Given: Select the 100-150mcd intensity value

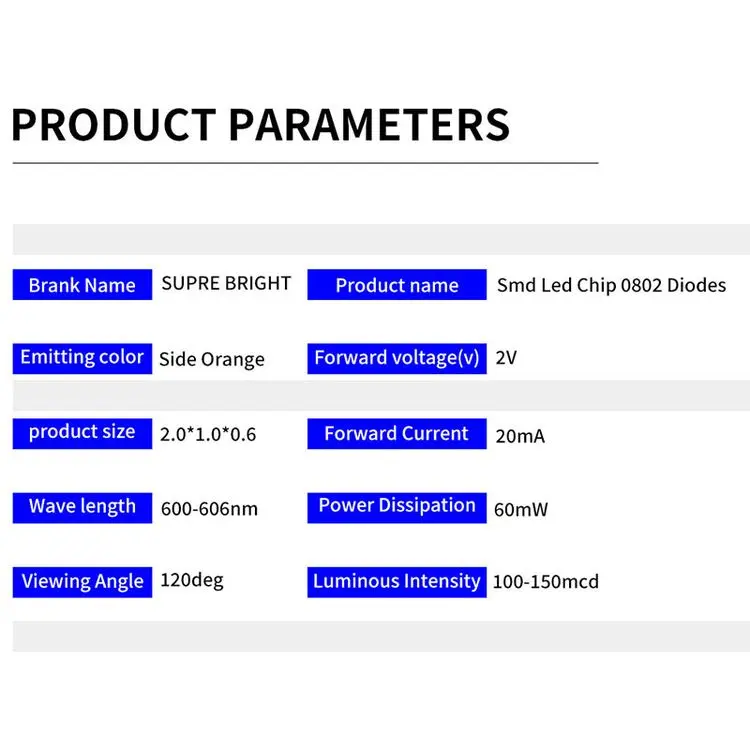Looking at the screenshot, I should click(546, 581).
